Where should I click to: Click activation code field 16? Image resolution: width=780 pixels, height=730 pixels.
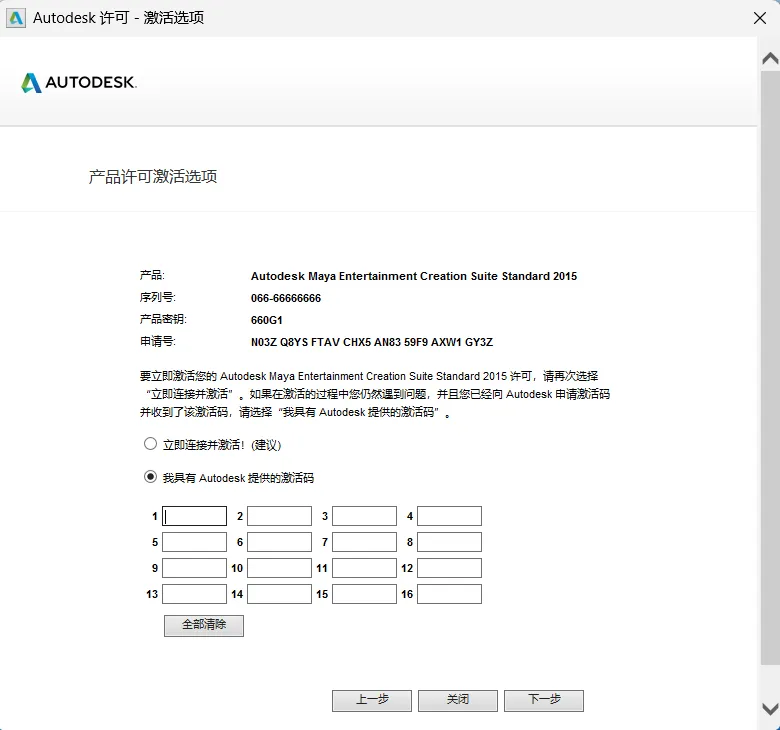coord(450,594)
